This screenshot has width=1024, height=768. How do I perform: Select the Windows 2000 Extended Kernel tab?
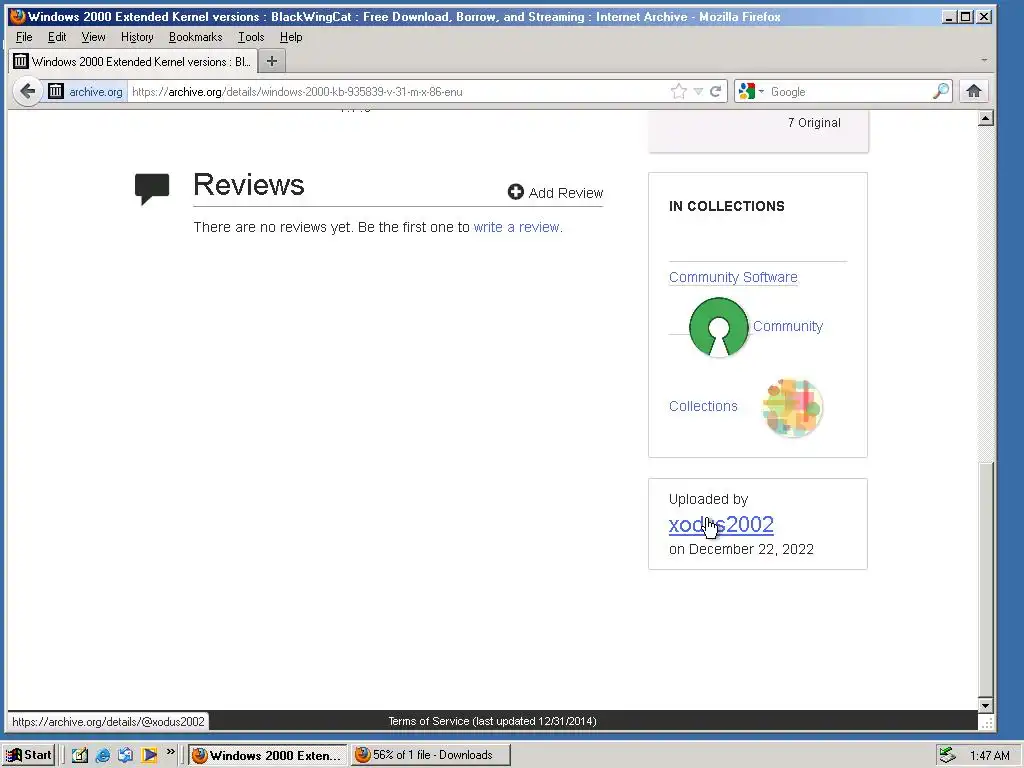133,61
